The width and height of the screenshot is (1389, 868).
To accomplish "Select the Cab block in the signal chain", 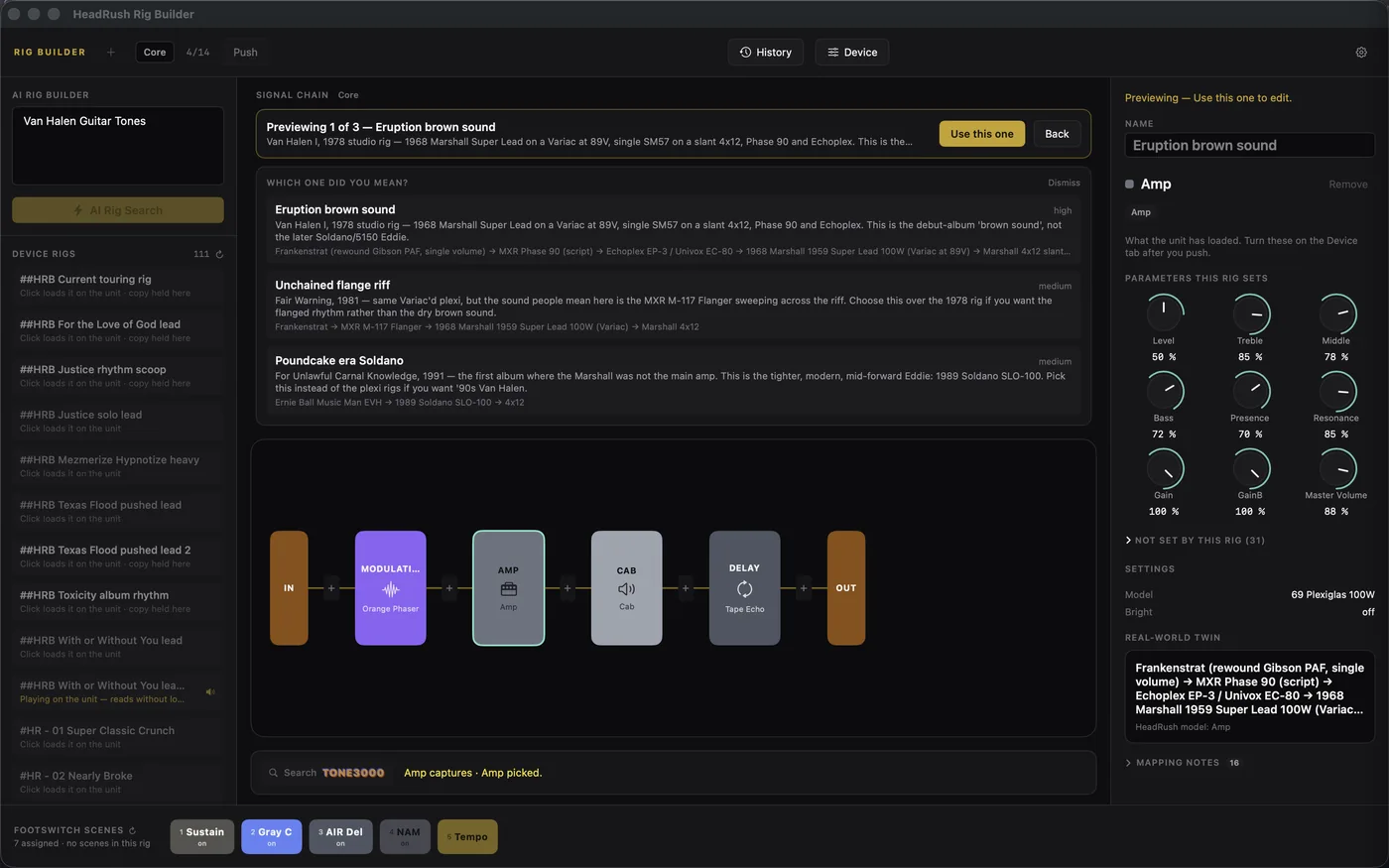I will [x=626, y=588].
